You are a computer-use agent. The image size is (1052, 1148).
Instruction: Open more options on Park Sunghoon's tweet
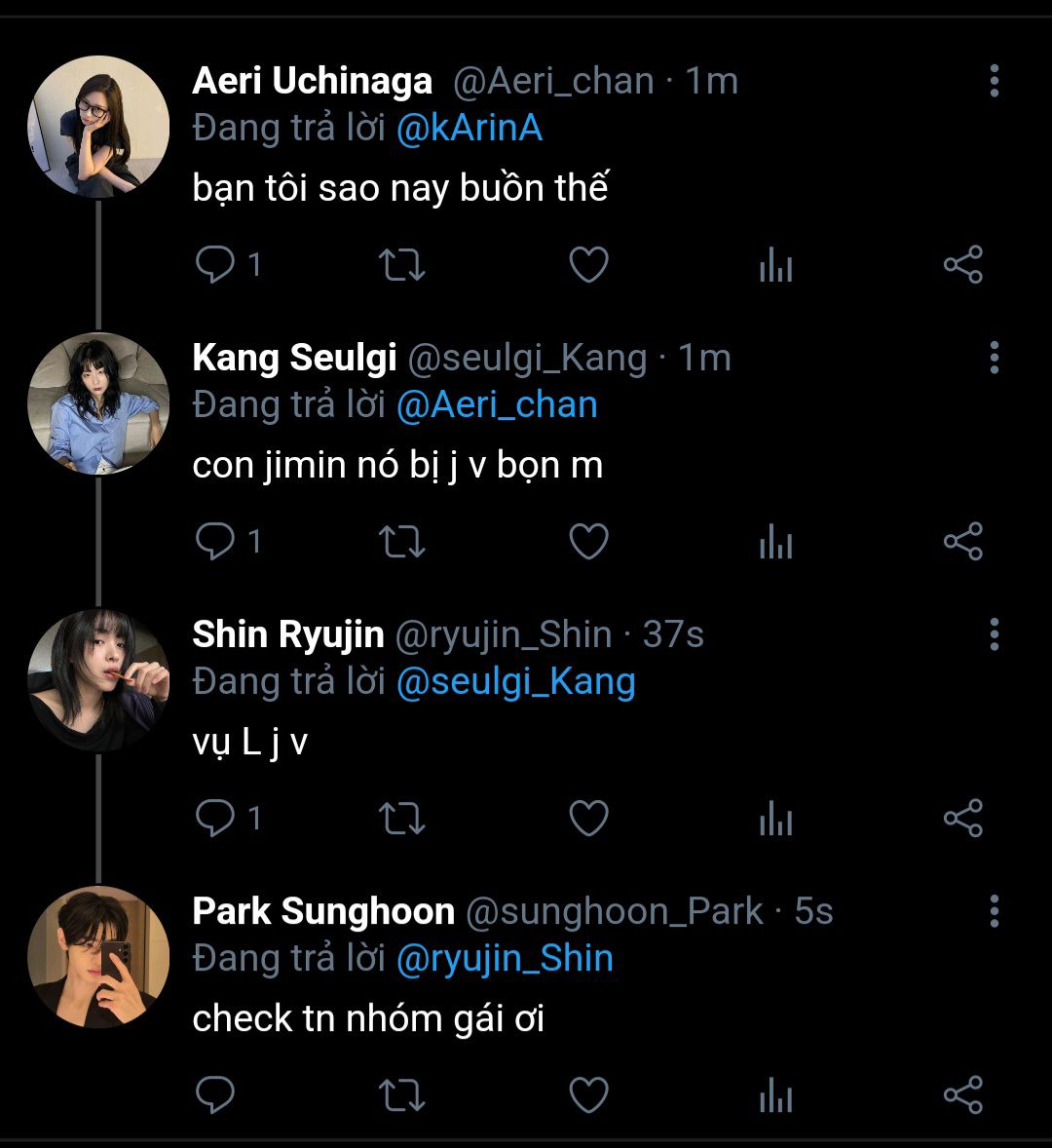pos(994,911)
